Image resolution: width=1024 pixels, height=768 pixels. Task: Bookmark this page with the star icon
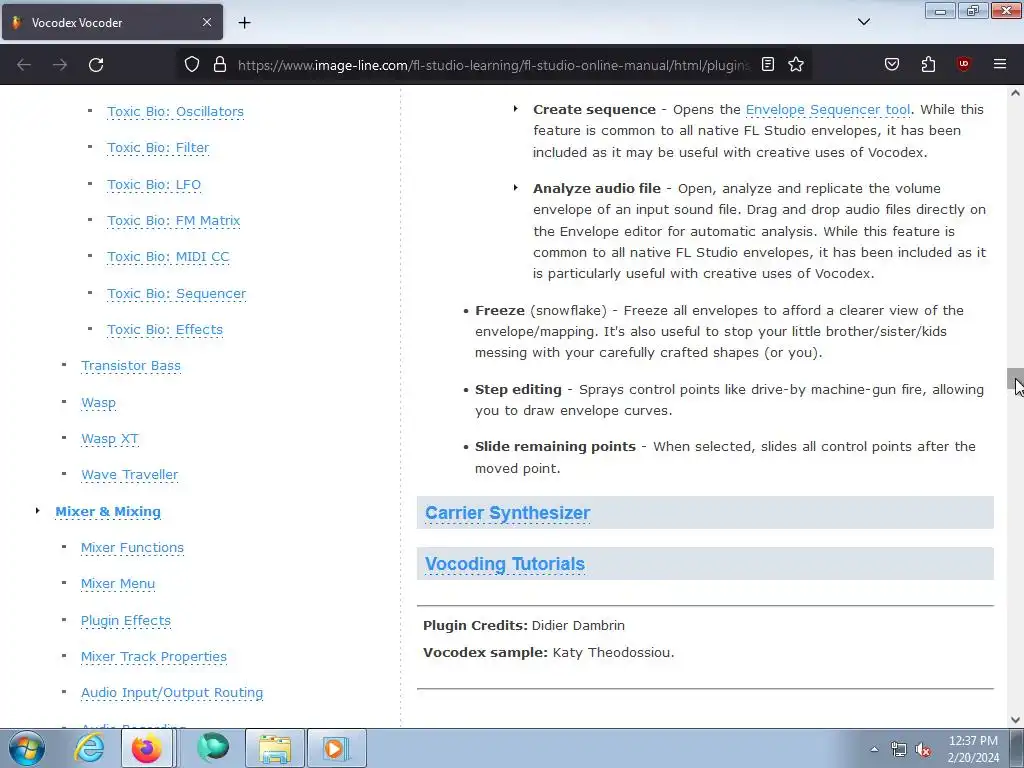[x=795, y=64]
